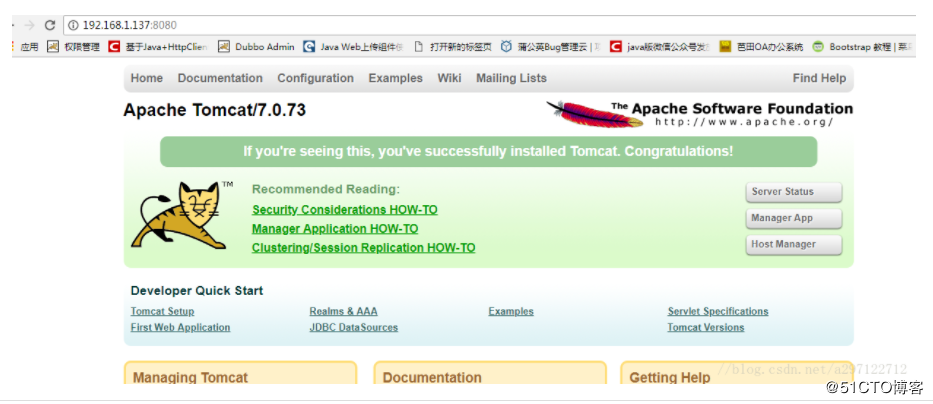Click Find Help in the nav bar
933x404 pixels.
(819, 78)
